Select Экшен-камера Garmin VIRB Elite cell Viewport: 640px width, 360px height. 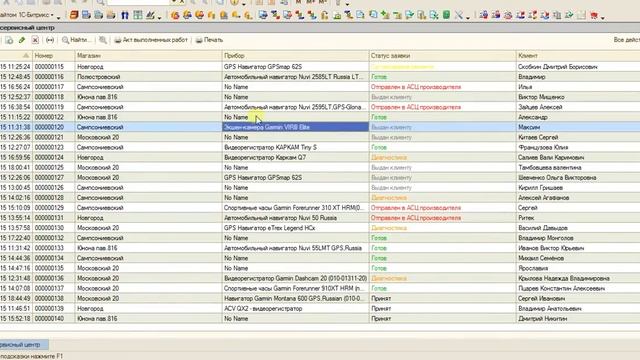pos(296,127)
